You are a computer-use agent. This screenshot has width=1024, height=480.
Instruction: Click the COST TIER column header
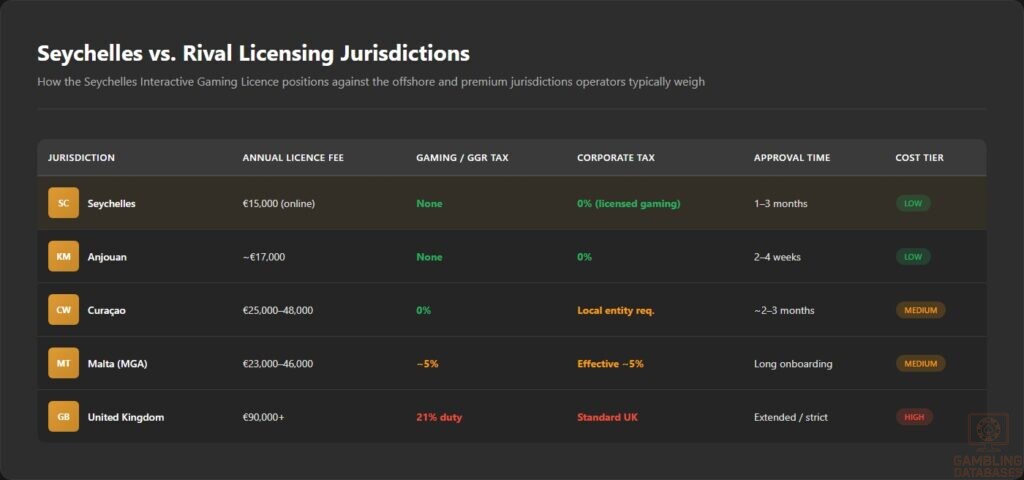[920, 157]
